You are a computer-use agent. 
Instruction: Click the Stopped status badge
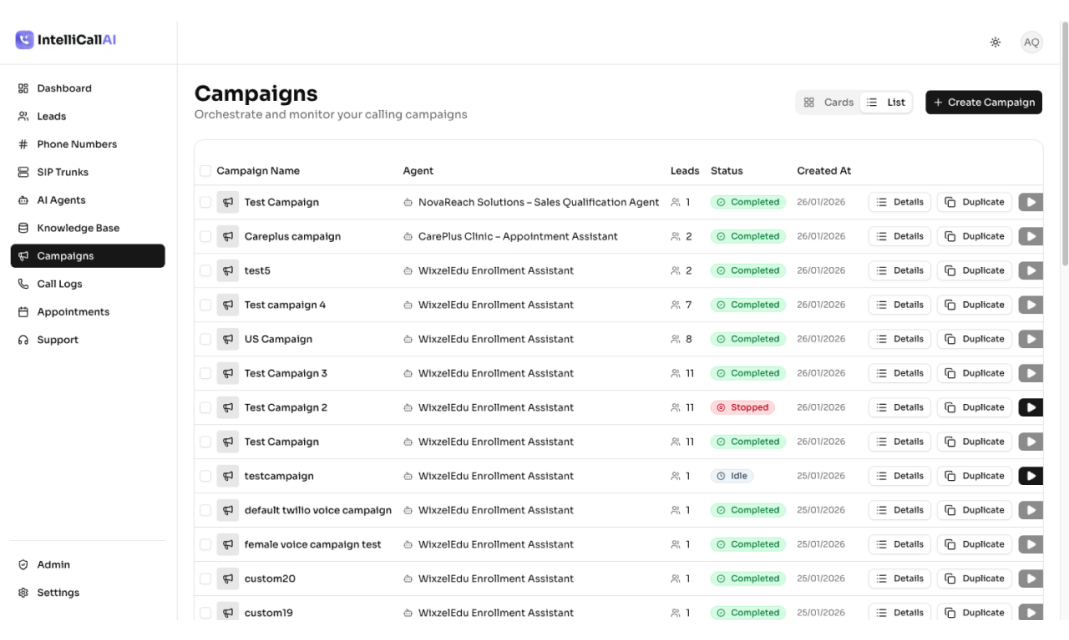tap(742, 408)
